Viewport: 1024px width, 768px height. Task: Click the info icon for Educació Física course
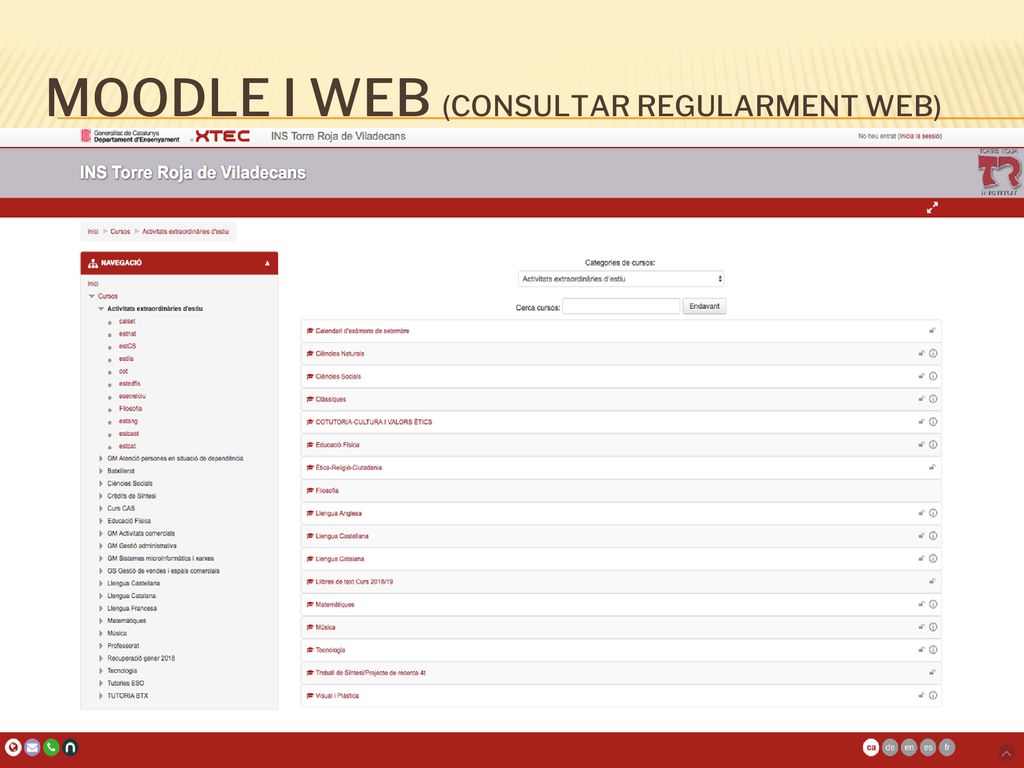click(x=933, y=445)
